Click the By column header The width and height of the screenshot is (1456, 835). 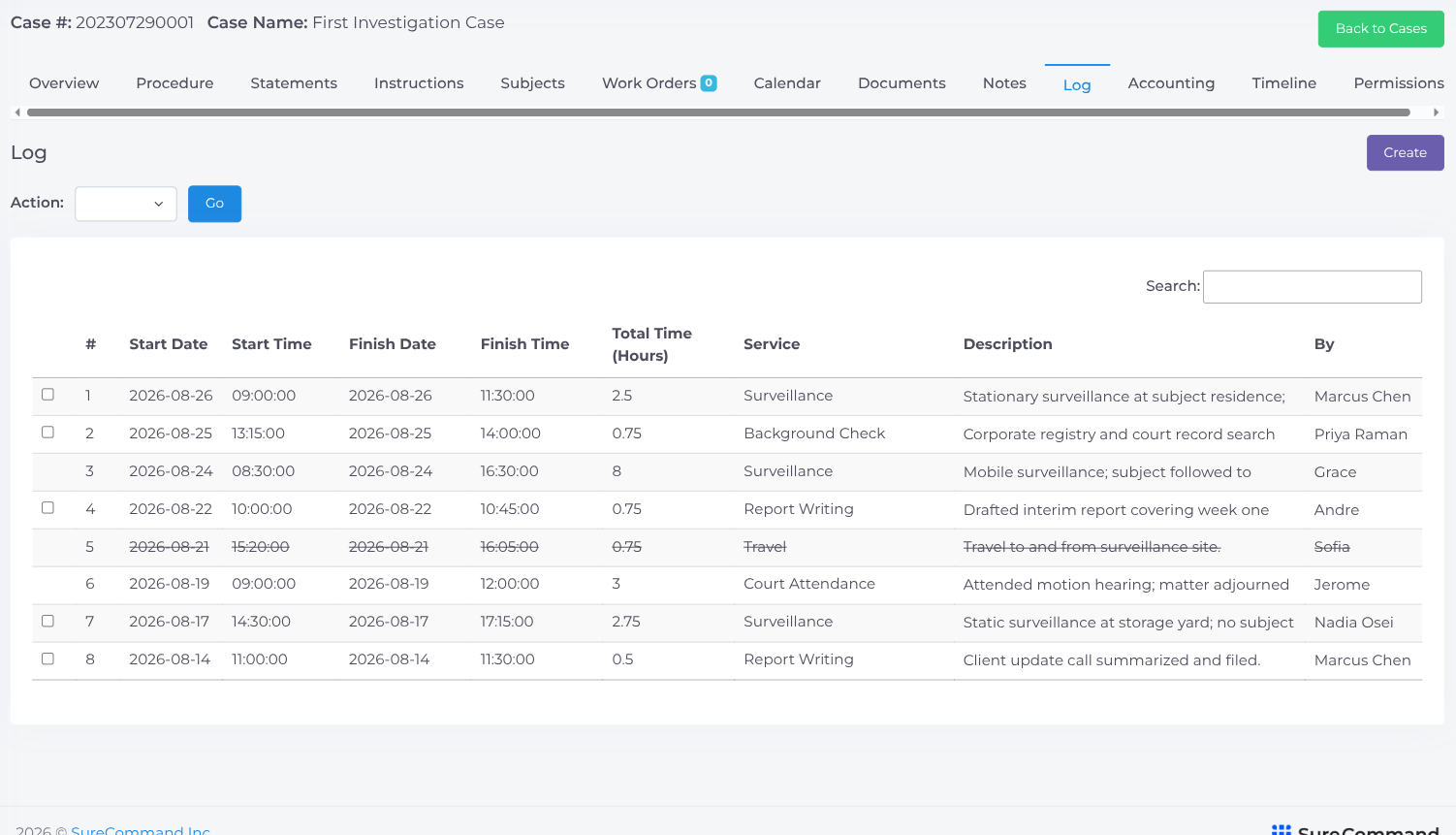(x=1324, y=344)
